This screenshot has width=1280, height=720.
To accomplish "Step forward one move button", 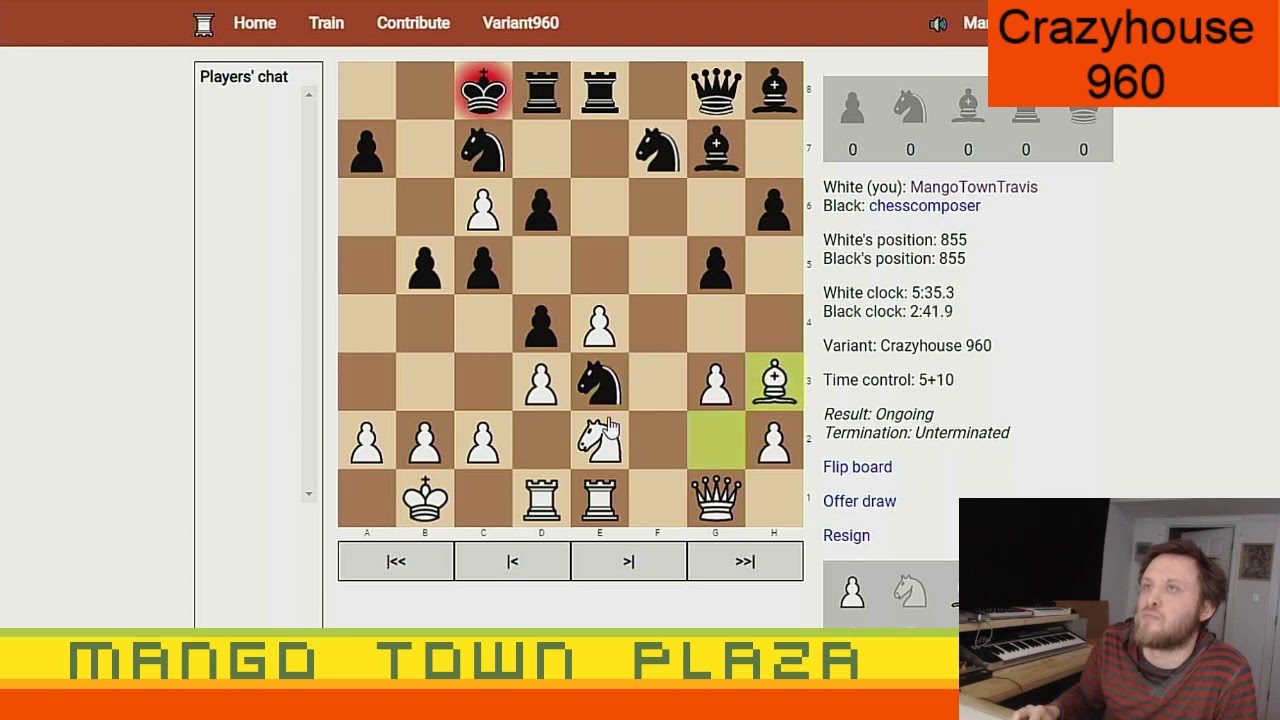I will click(x=628, y=561).
